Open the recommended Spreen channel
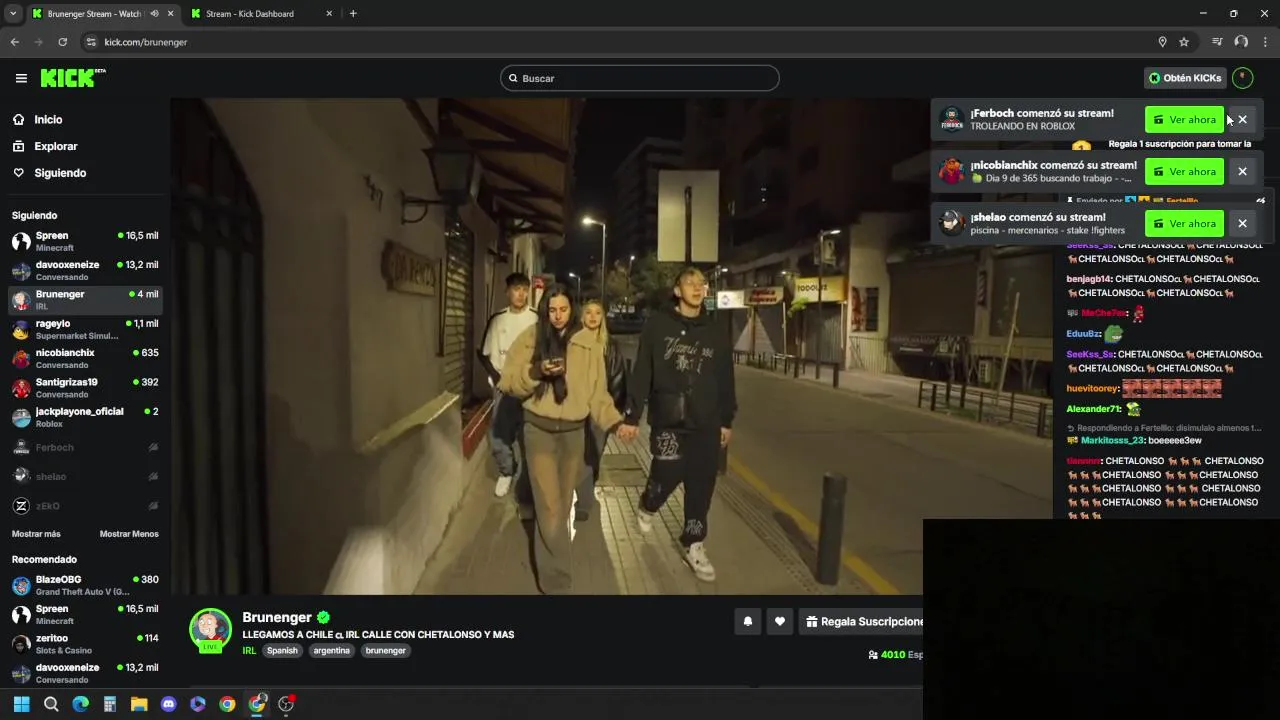Screen dimensions: 1280x720 (85, 614)
